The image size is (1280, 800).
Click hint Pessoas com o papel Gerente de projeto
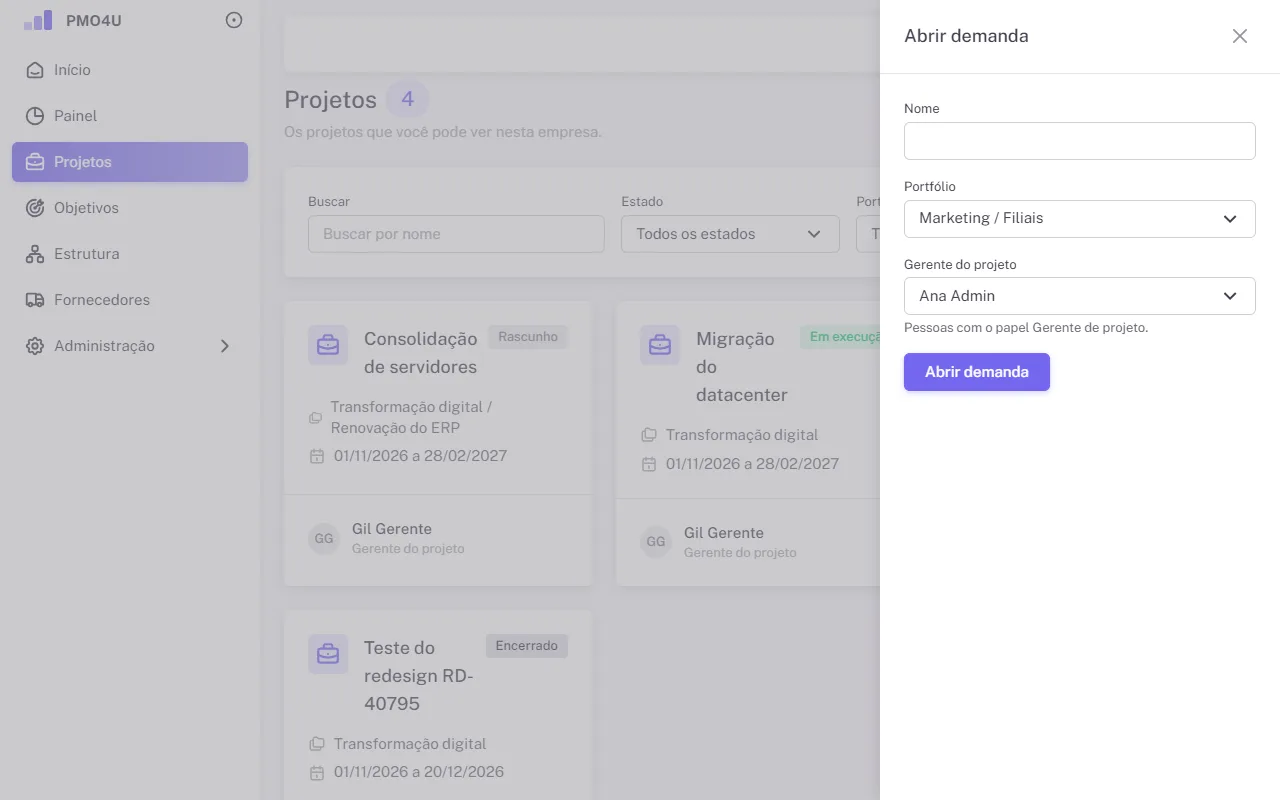[x=1026, y=327]
